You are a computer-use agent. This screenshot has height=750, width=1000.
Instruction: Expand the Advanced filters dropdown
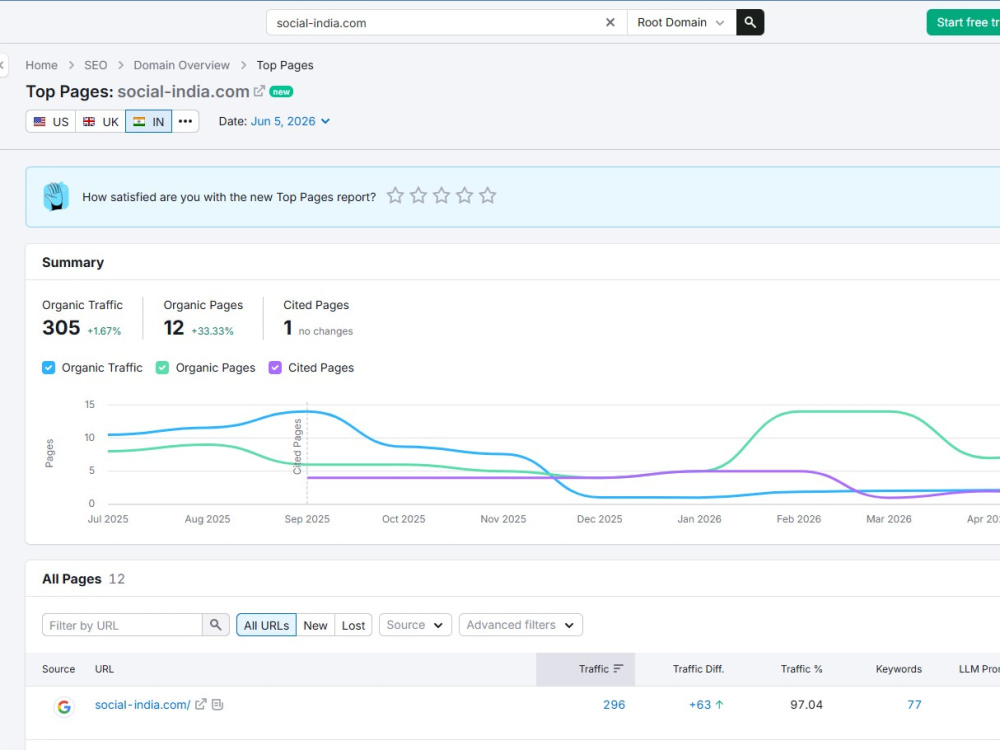[520, 625]
